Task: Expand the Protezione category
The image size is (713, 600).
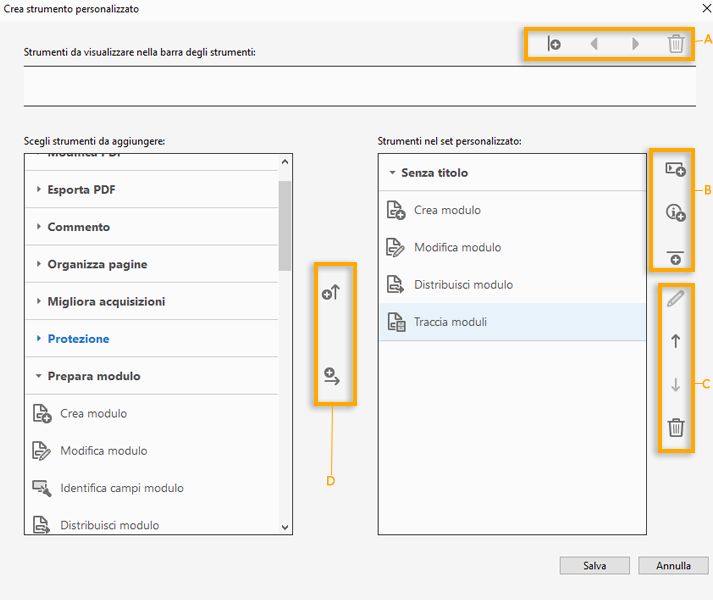Action: [78, 339]
